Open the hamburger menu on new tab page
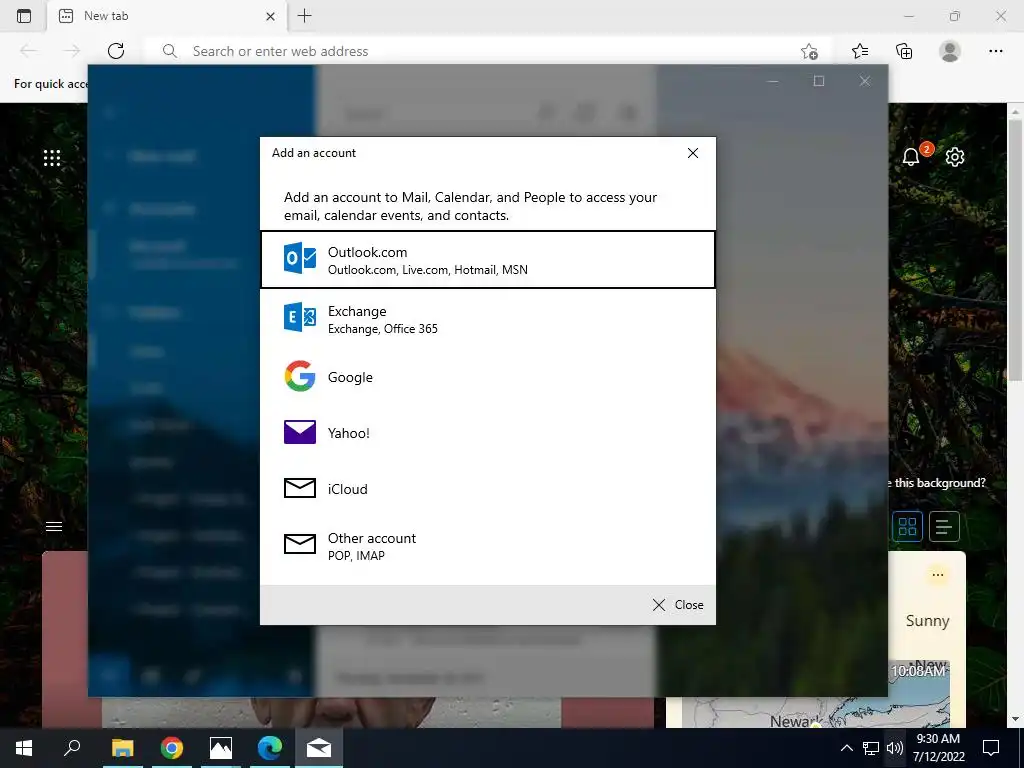The width and height of the screenshot is (1024, 768). click(x=54, y=526)
